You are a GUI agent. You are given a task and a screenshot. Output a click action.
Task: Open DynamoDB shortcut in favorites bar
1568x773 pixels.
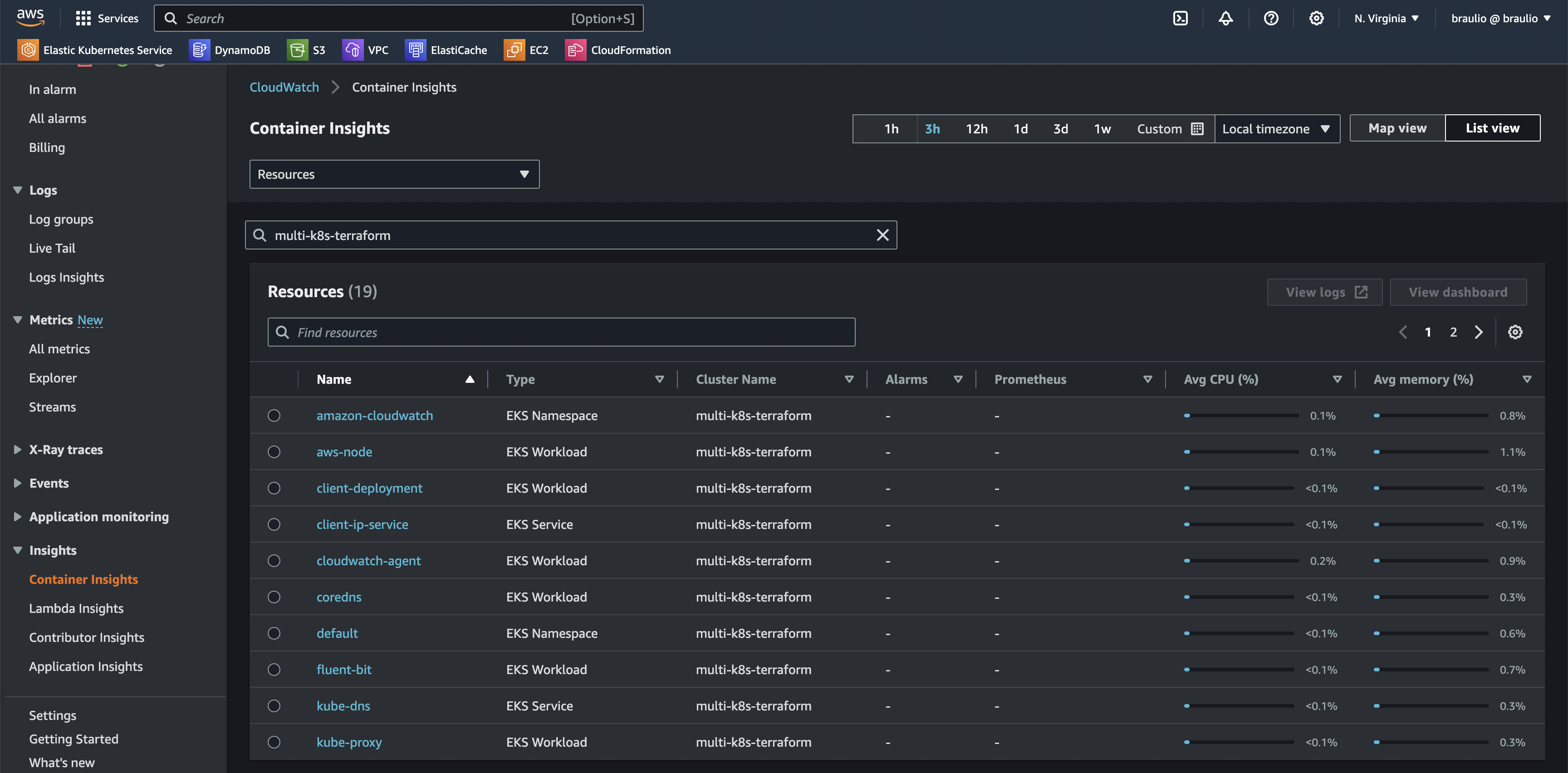coord(230,50)
